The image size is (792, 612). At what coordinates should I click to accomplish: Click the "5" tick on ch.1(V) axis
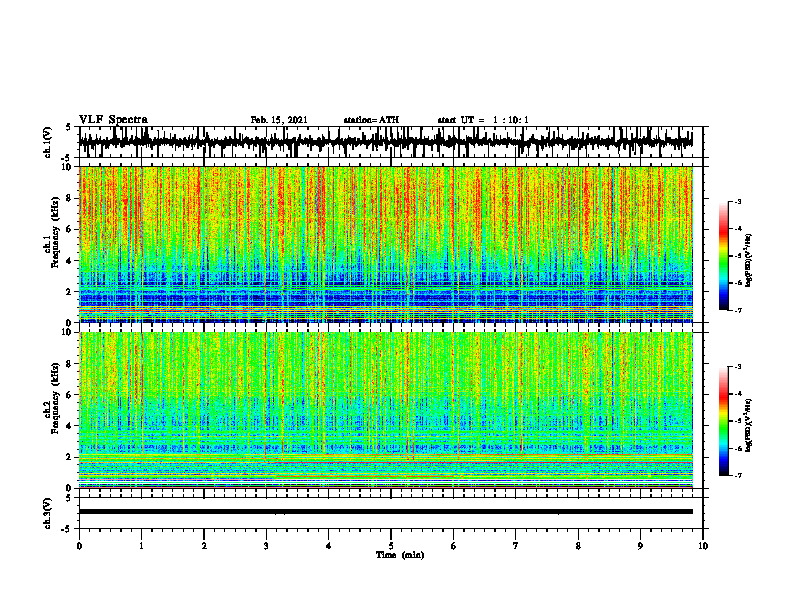(68, 128)
